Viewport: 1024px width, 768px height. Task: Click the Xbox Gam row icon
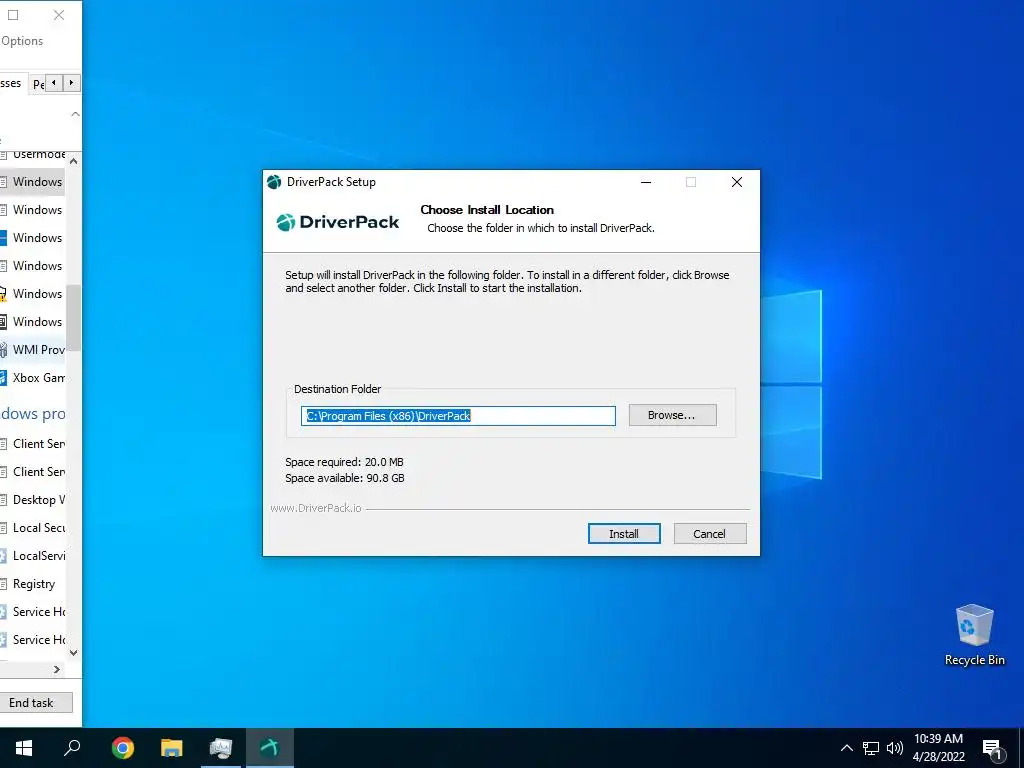click(3, 377)
